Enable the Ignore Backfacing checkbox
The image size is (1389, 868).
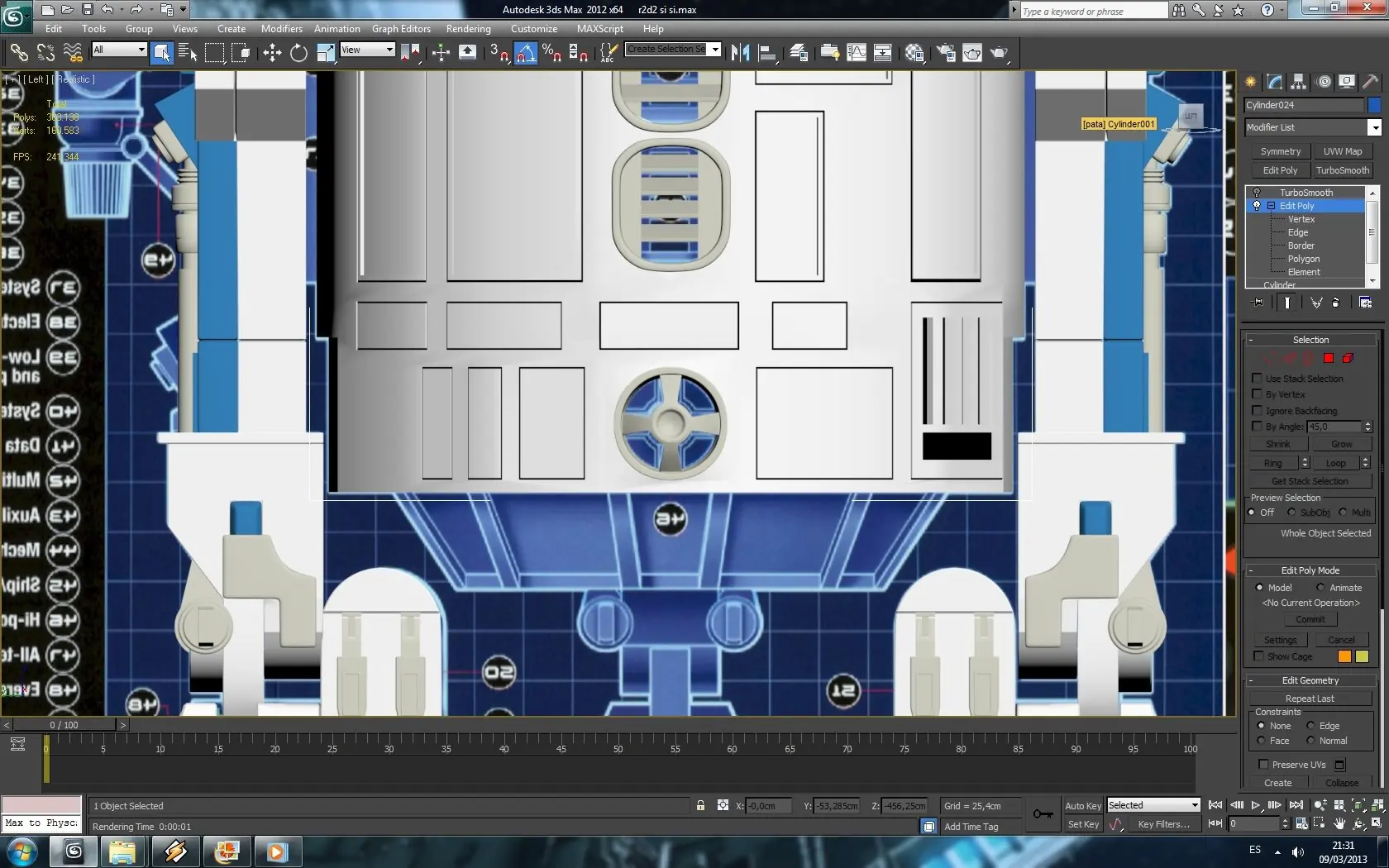click(x=1258, y=410)
